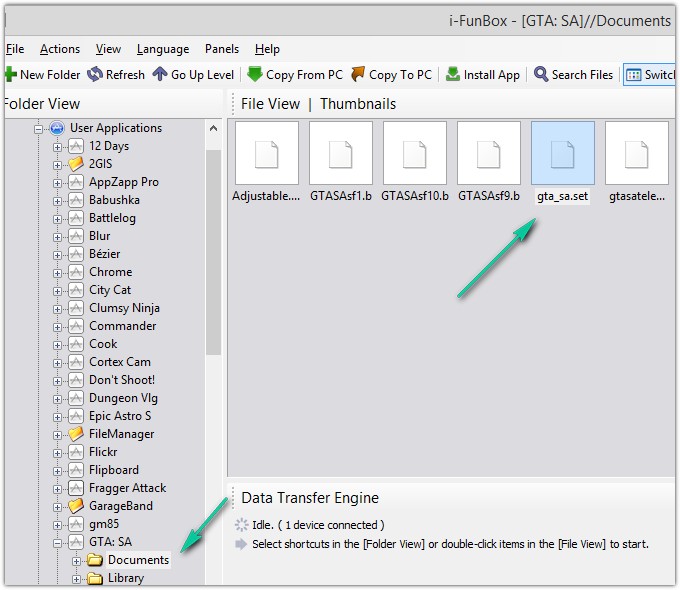This screenshot has width=680, height=590.
Task: Select Epic Astro S in folder tree
Action: (120, 416)
